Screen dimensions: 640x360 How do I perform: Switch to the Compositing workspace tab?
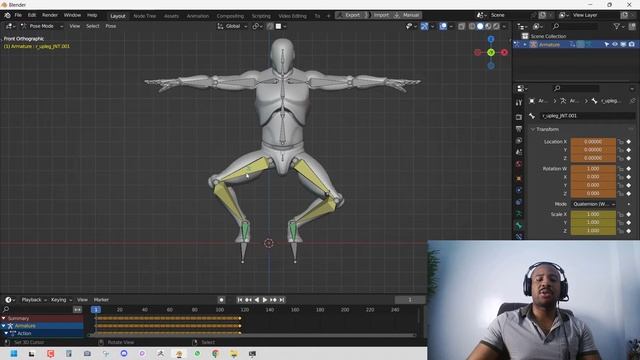(x=230, y=16)
